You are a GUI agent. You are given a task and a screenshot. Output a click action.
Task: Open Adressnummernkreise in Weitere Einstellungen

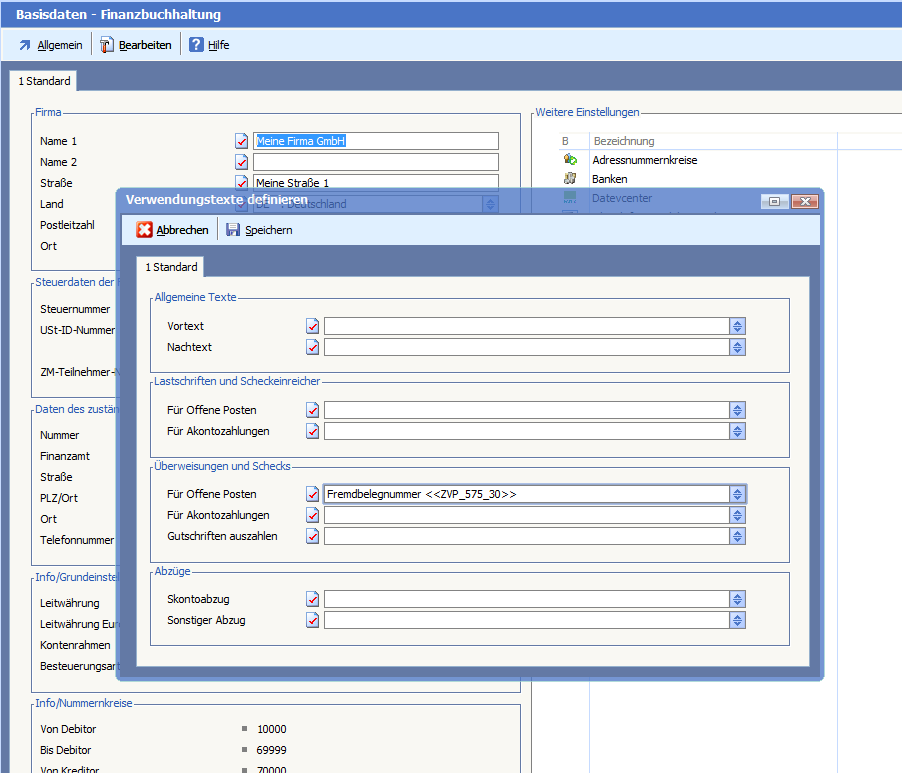click(x=644, y=160)
